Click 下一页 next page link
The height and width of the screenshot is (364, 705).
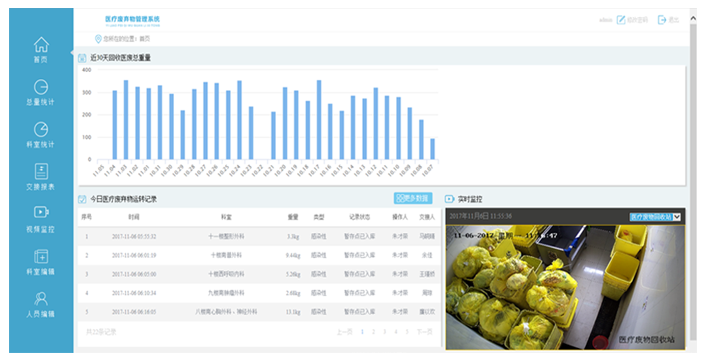(424, 332)
